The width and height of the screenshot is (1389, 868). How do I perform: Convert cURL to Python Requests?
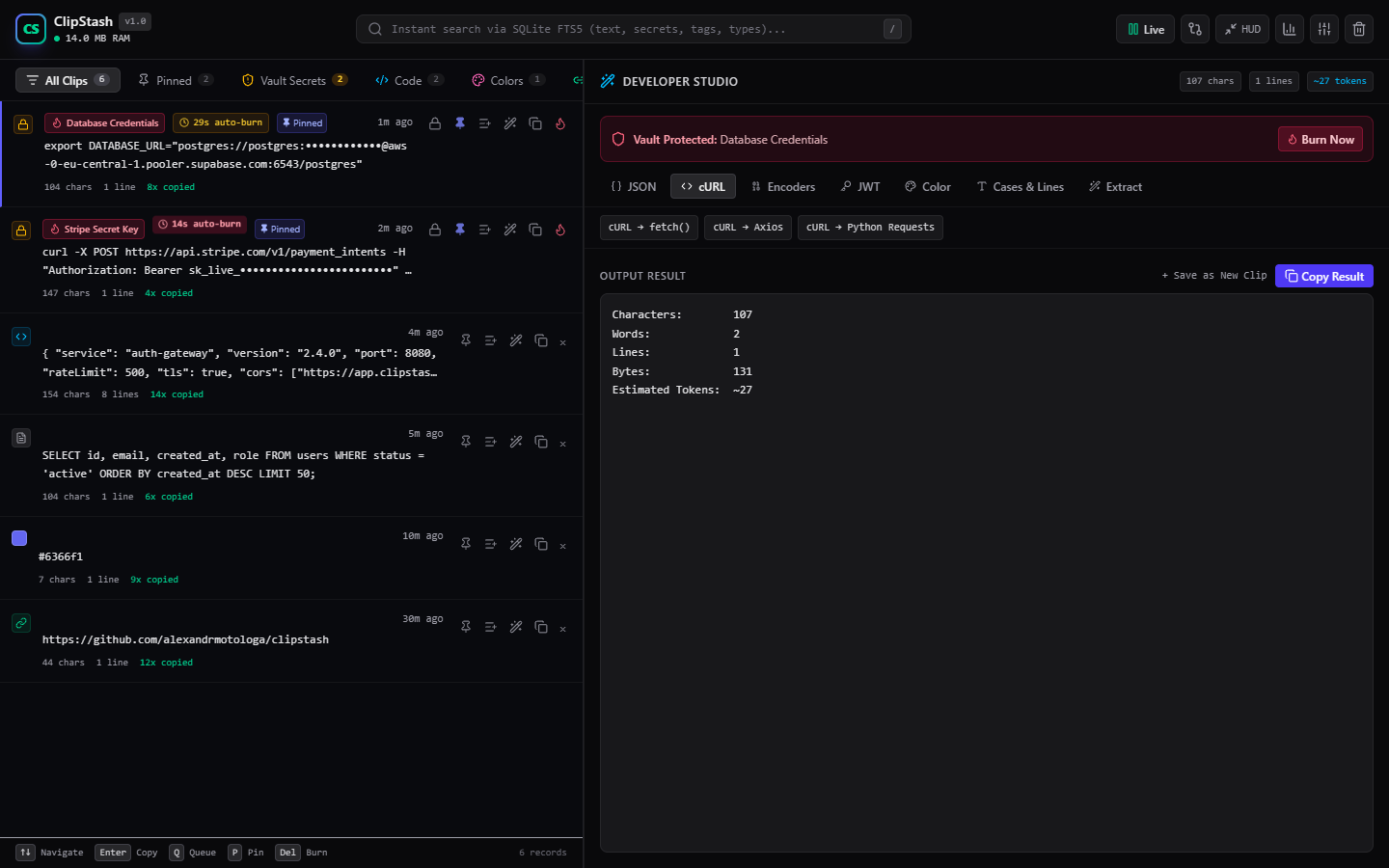point(870,228)
